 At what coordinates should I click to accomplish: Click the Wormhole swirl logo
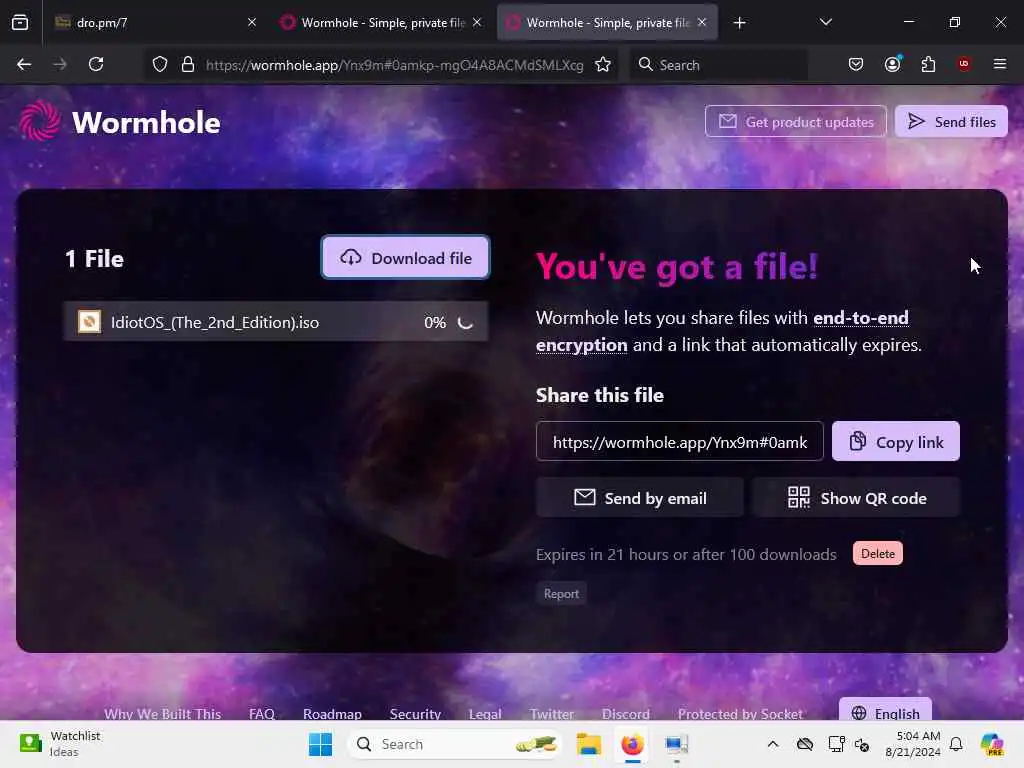[40, 121]
